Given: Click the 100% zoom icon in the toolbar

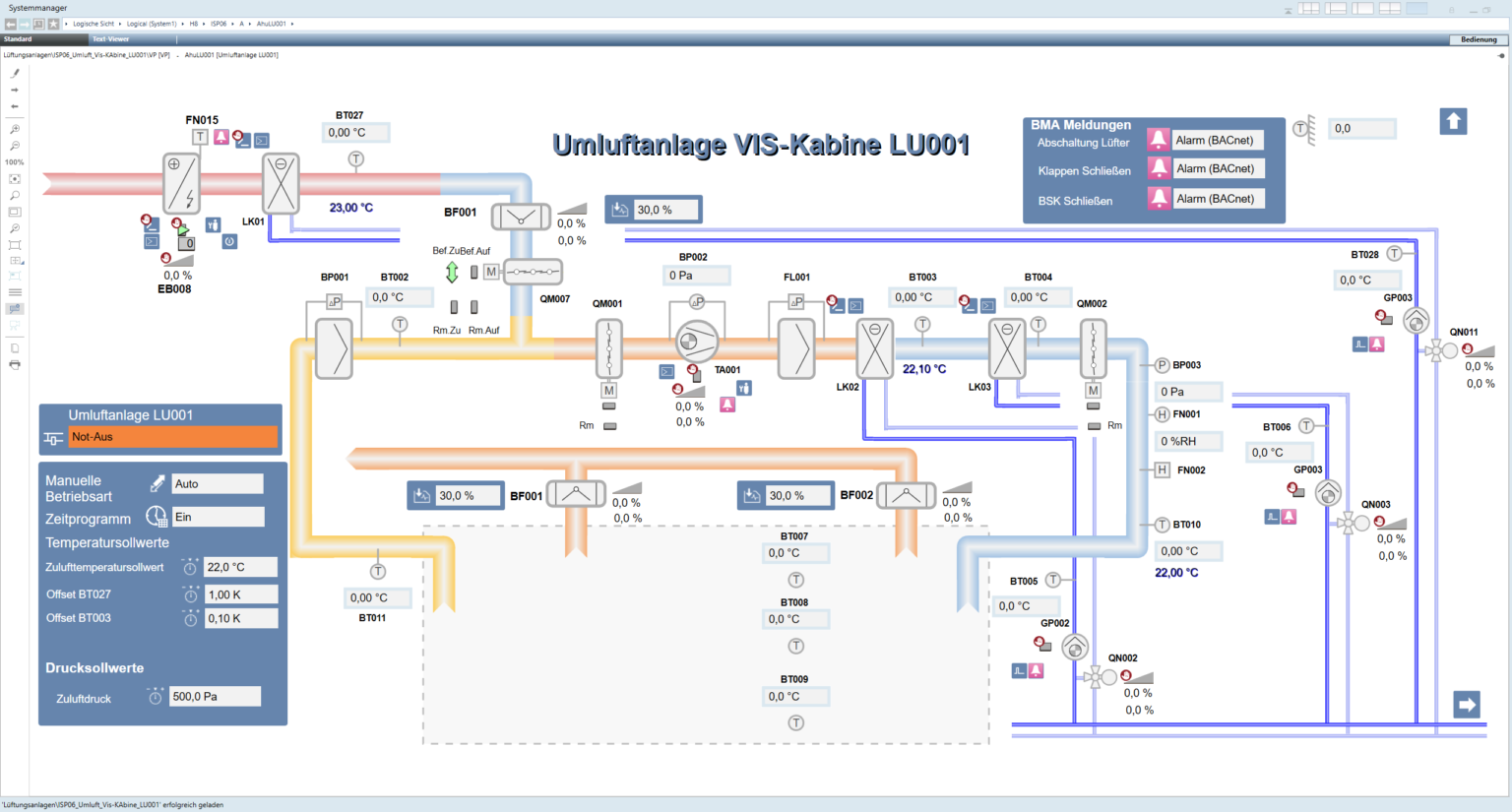Looking at the screenshot, I should pyautogui.click(x=14, y=162).
